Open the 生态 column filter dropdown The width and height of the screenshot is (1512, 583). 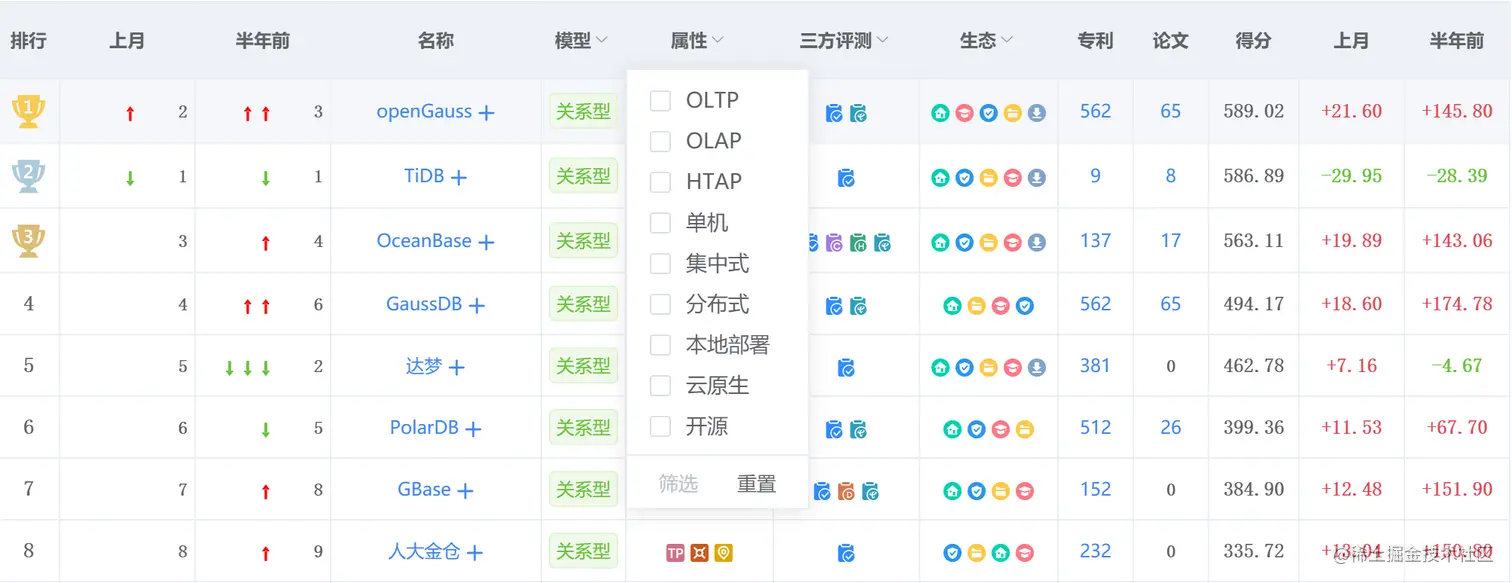[1007, 41]
